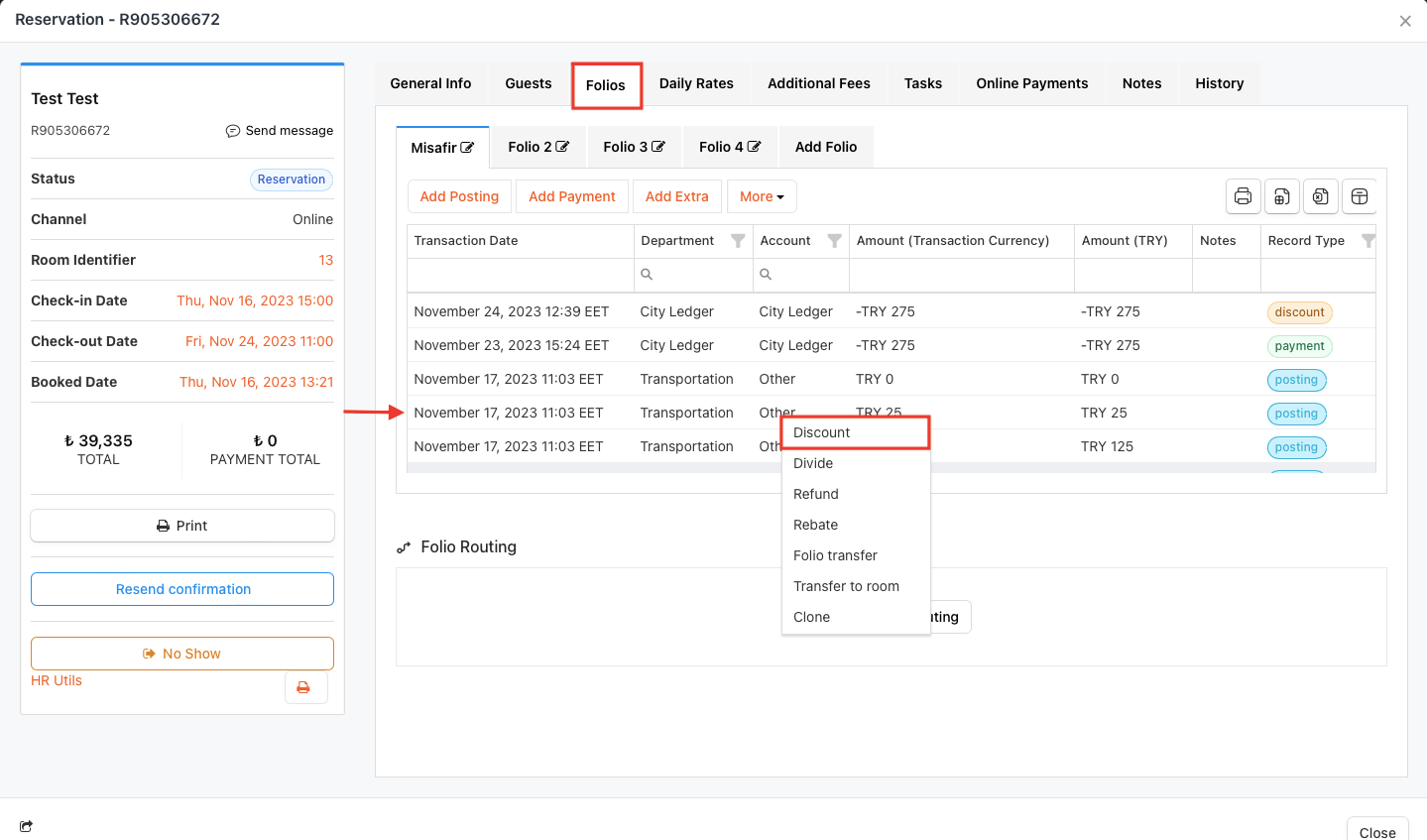
Task: Click the edit icon on Folio 2 tab
Action: pos(562,147)
